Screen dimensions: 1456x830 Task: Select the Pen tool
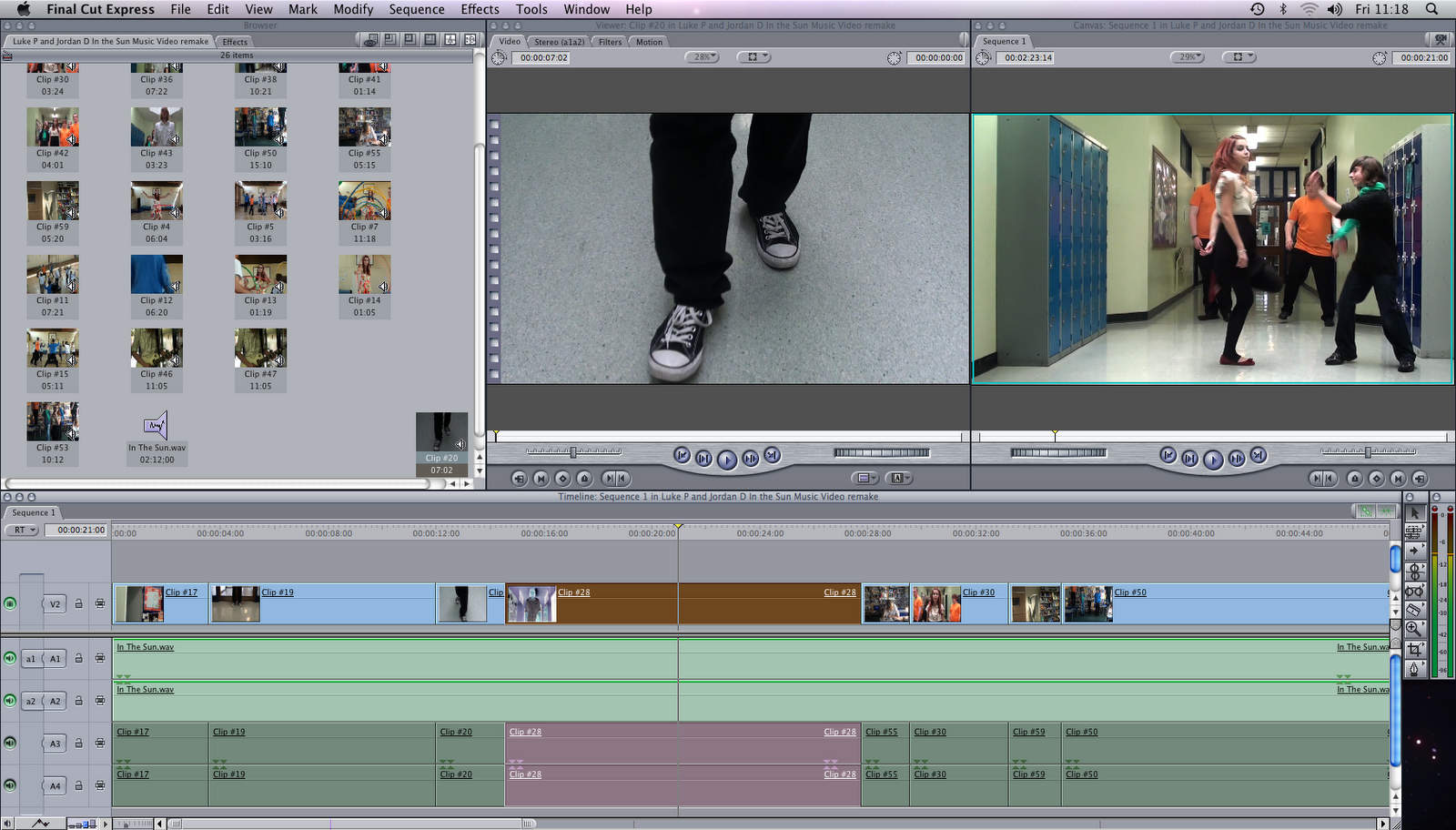point(1415,665)
